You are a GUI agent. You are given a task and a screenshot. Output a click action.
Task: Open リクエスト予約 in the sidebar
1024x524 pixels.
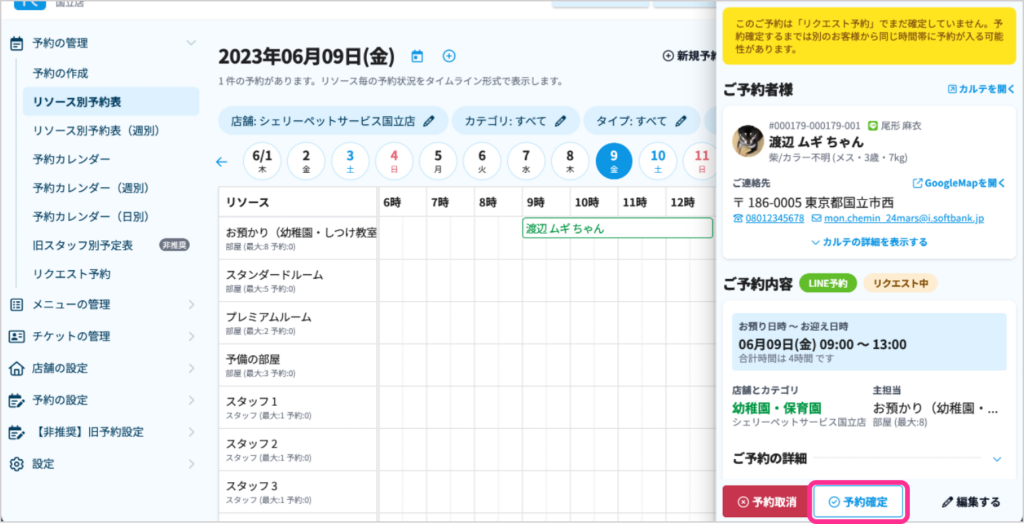(71, 273)
